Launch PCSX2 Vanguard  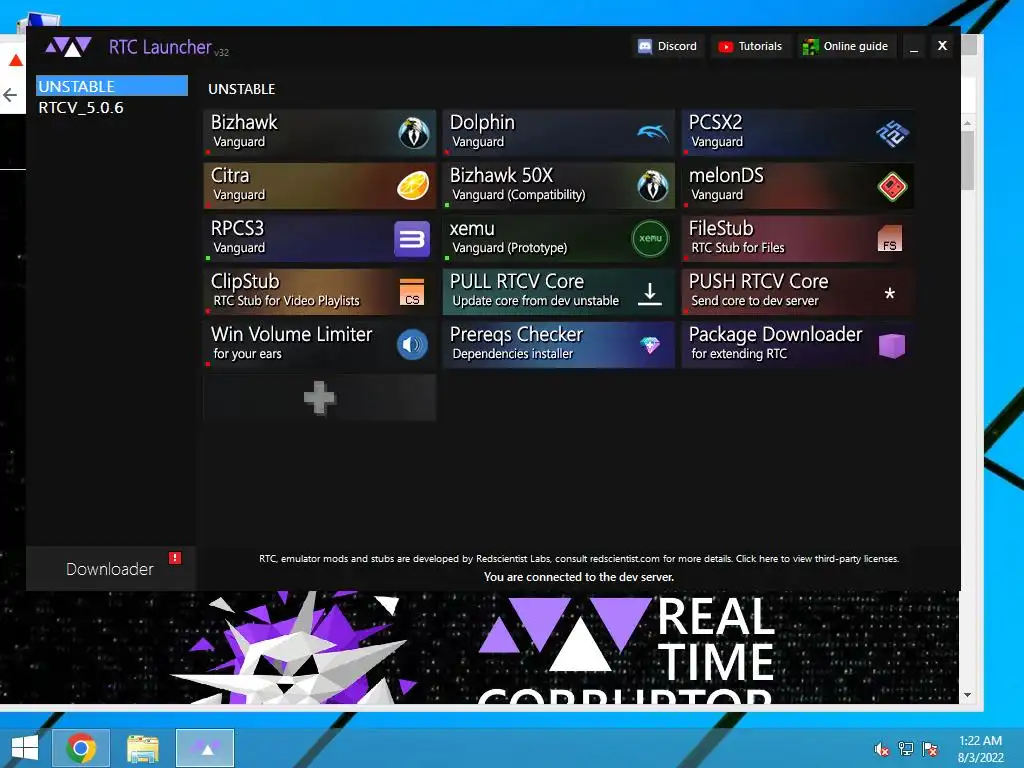797,133
